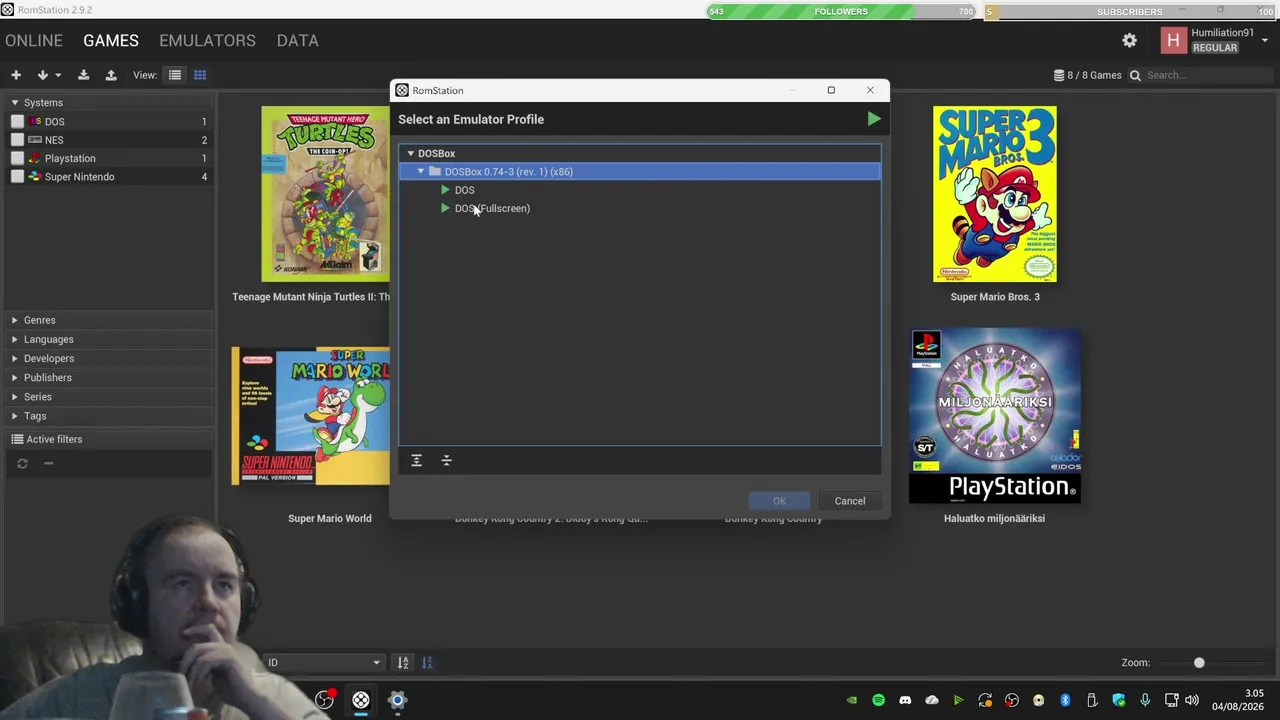Sort games descending Z to A
1280x720 pixels.
point(428,662)
